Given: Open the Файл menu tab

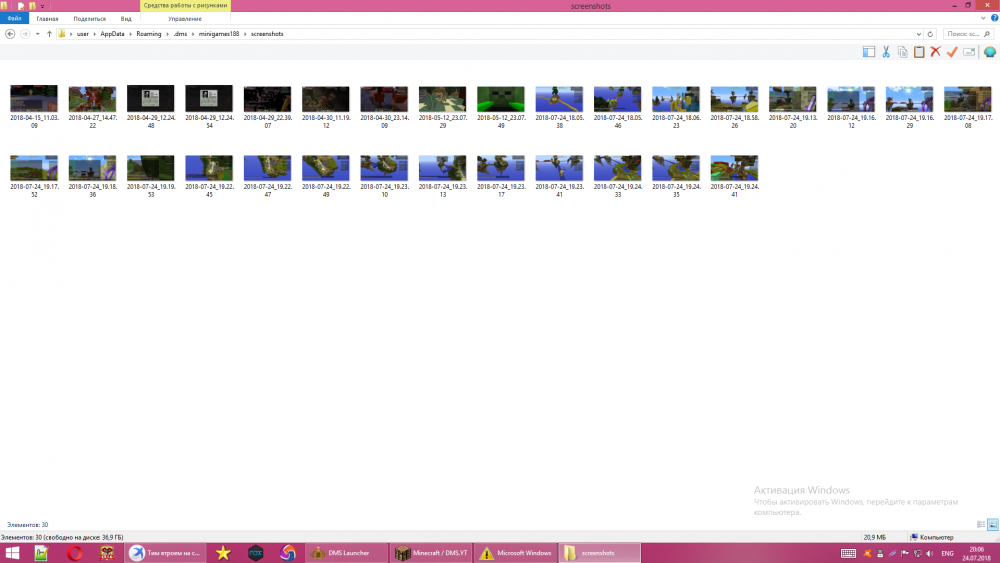Looking at the screenshot, I should coord(14,18).
